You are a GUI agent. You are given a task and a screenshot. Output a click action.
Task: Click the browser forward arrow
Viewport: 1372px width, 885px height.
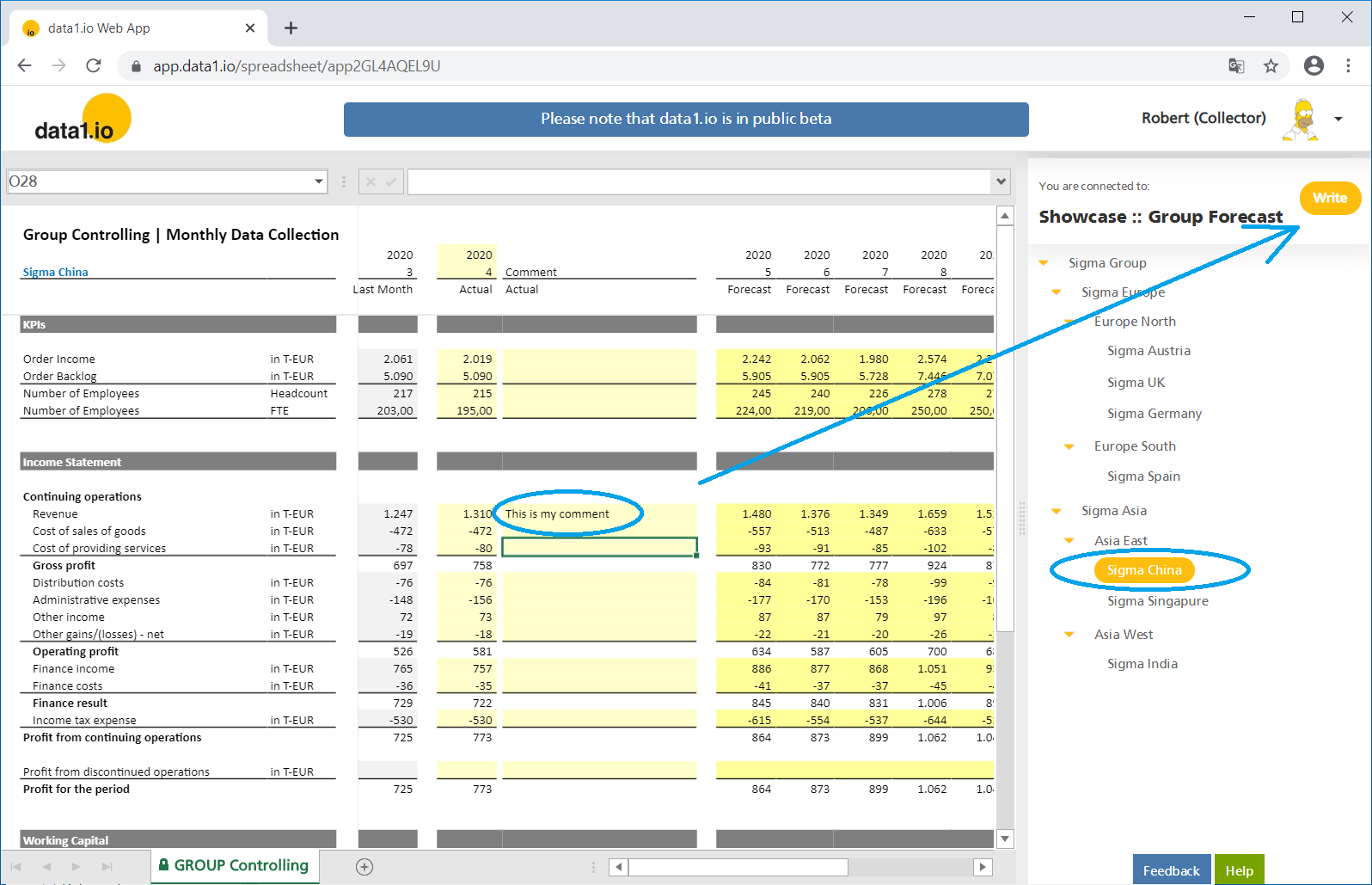coord(58,66)
